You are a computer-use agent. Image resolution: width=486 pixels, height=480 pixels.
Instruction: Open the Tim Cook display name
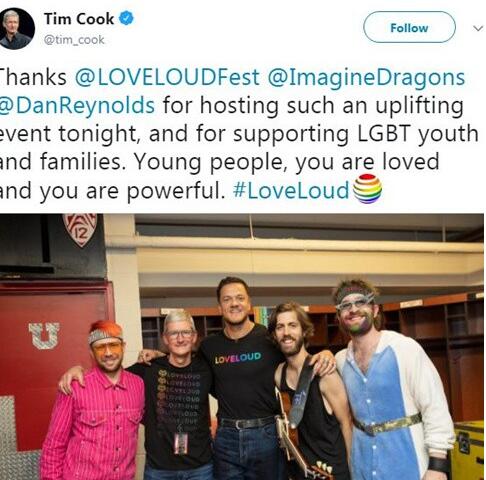[79, 19]
